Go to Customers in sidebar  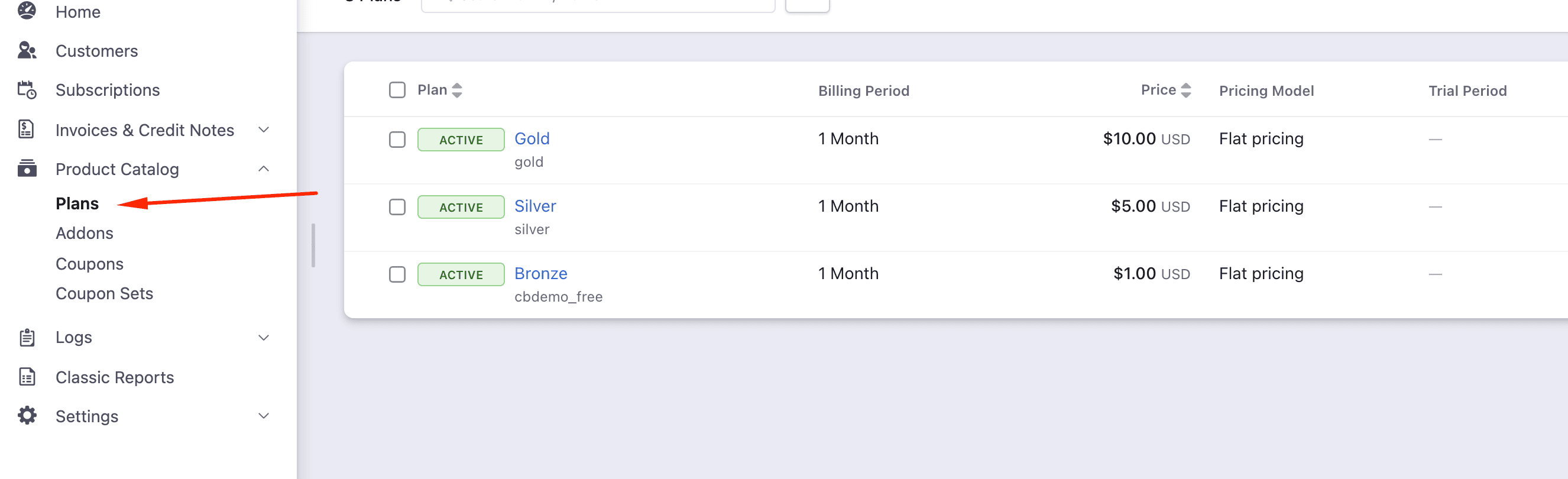(97, 50)
